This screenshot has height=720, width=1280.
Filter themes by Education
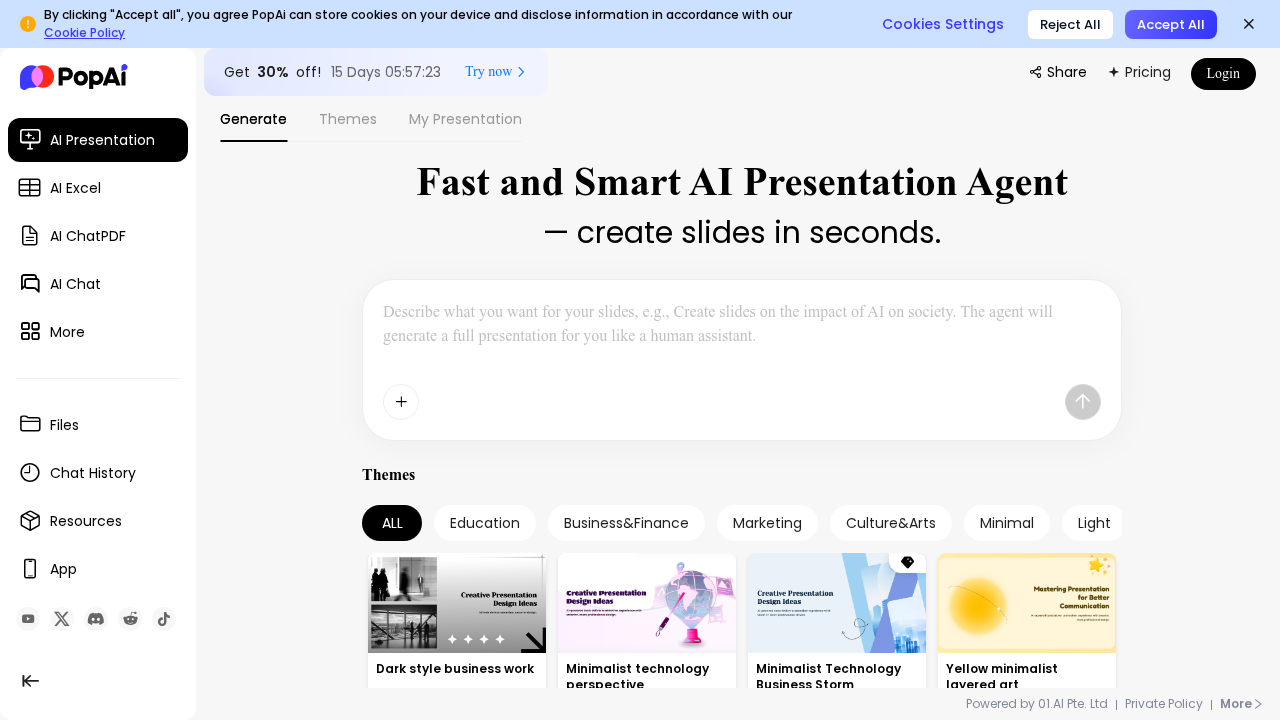(484, 523)
